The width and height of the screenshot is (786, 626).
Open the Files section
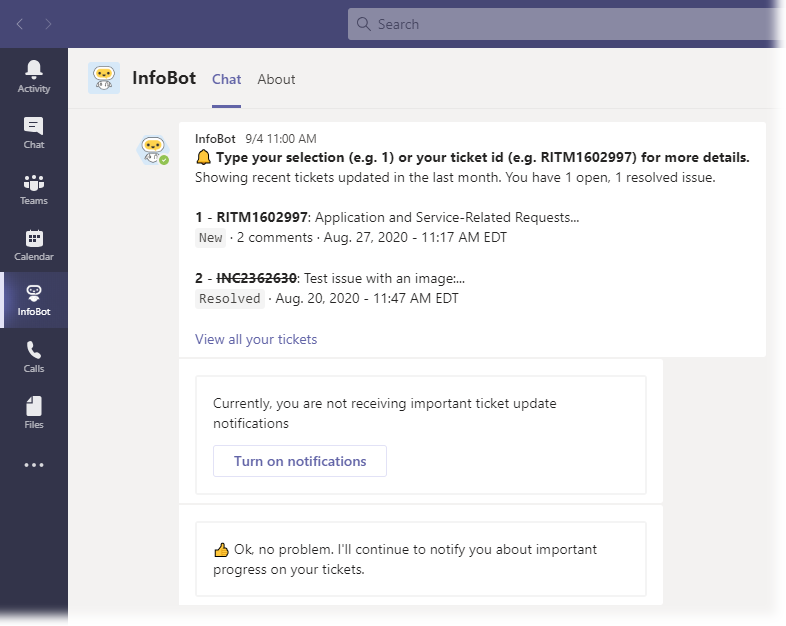[x=34, y=412]
